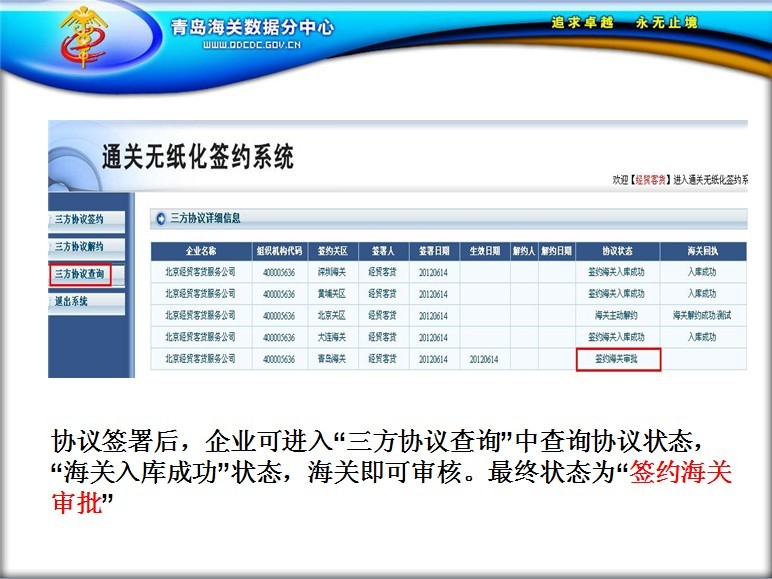772x579 pixels.
Task: Click the 海关主动解约 status cell
Action: [x=619, y=315]
